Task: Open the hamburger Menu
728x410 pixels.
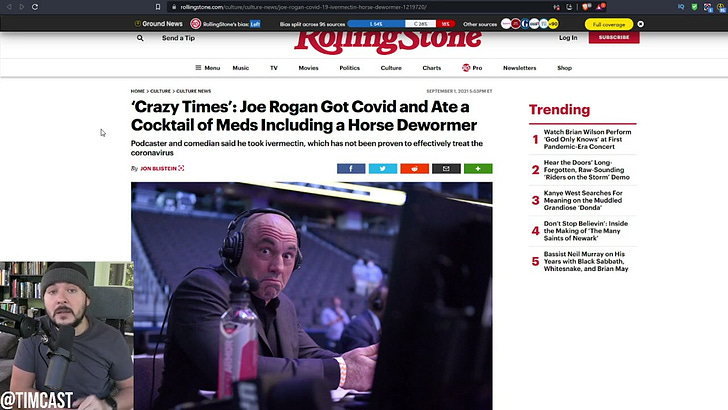Action: point(208,68)
